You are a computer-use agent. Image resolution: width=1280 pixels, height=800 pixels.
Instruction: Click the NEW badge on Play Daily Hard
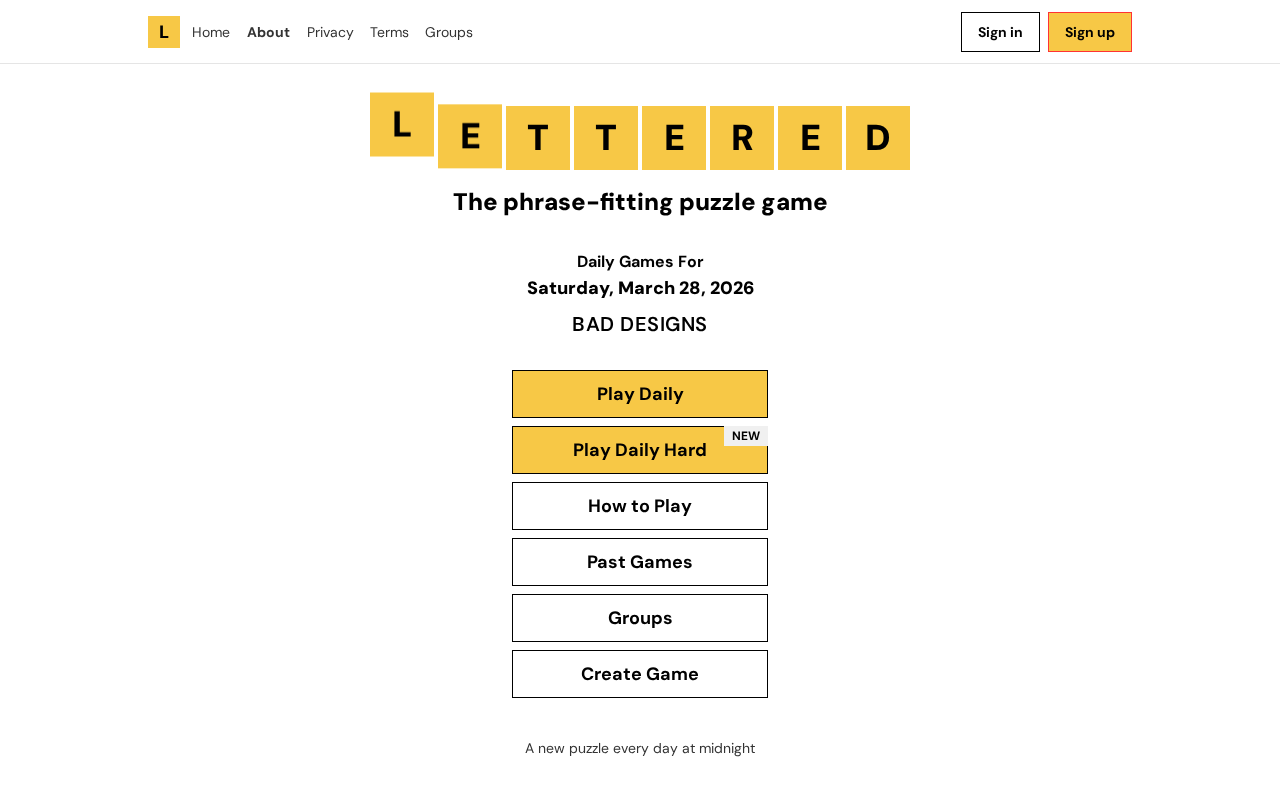tap(746, 436)
